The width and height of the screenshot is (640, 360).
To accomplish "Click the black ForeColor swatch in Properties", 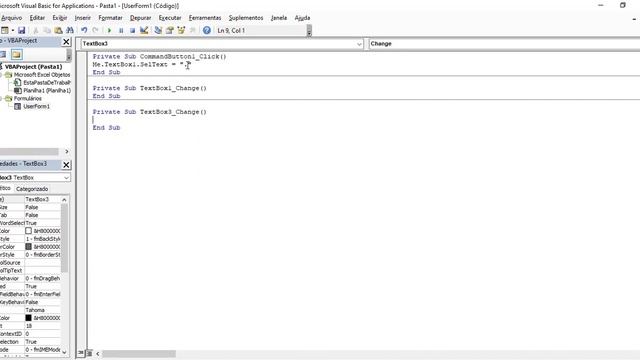I will pos(28,318).
